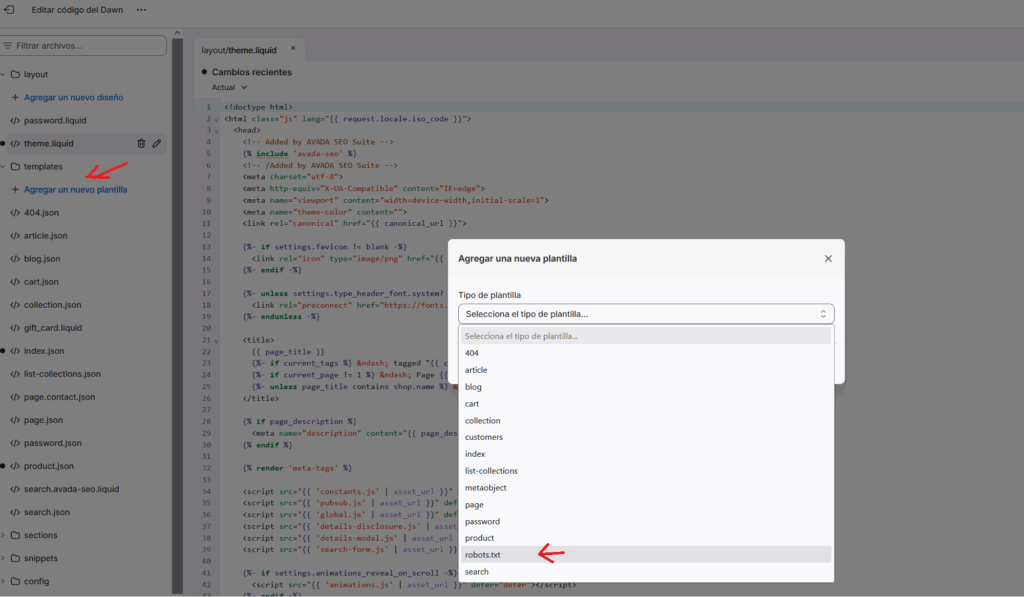Select robots.txt from the template list
The width and height of the screenshot is (1024, 597).
[x=485, y=554]
